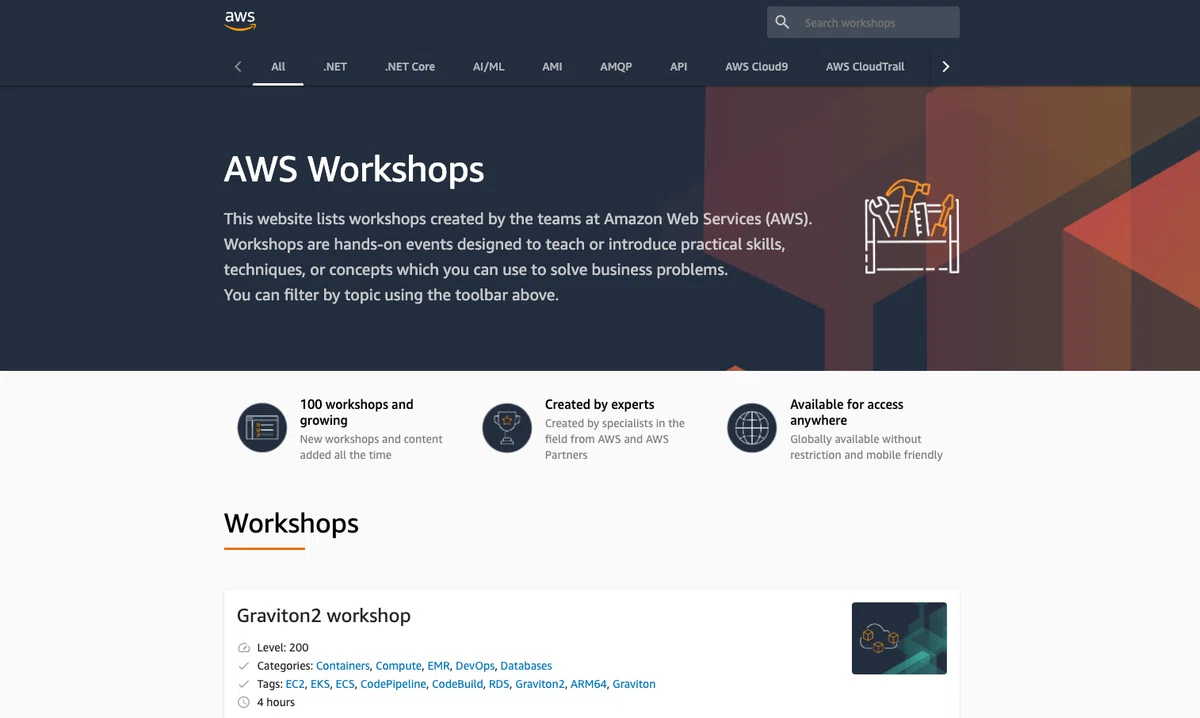The height and width of the screenshot is (718, 1200).
Task: Open the Databases category link
Action: click(526, 666)
